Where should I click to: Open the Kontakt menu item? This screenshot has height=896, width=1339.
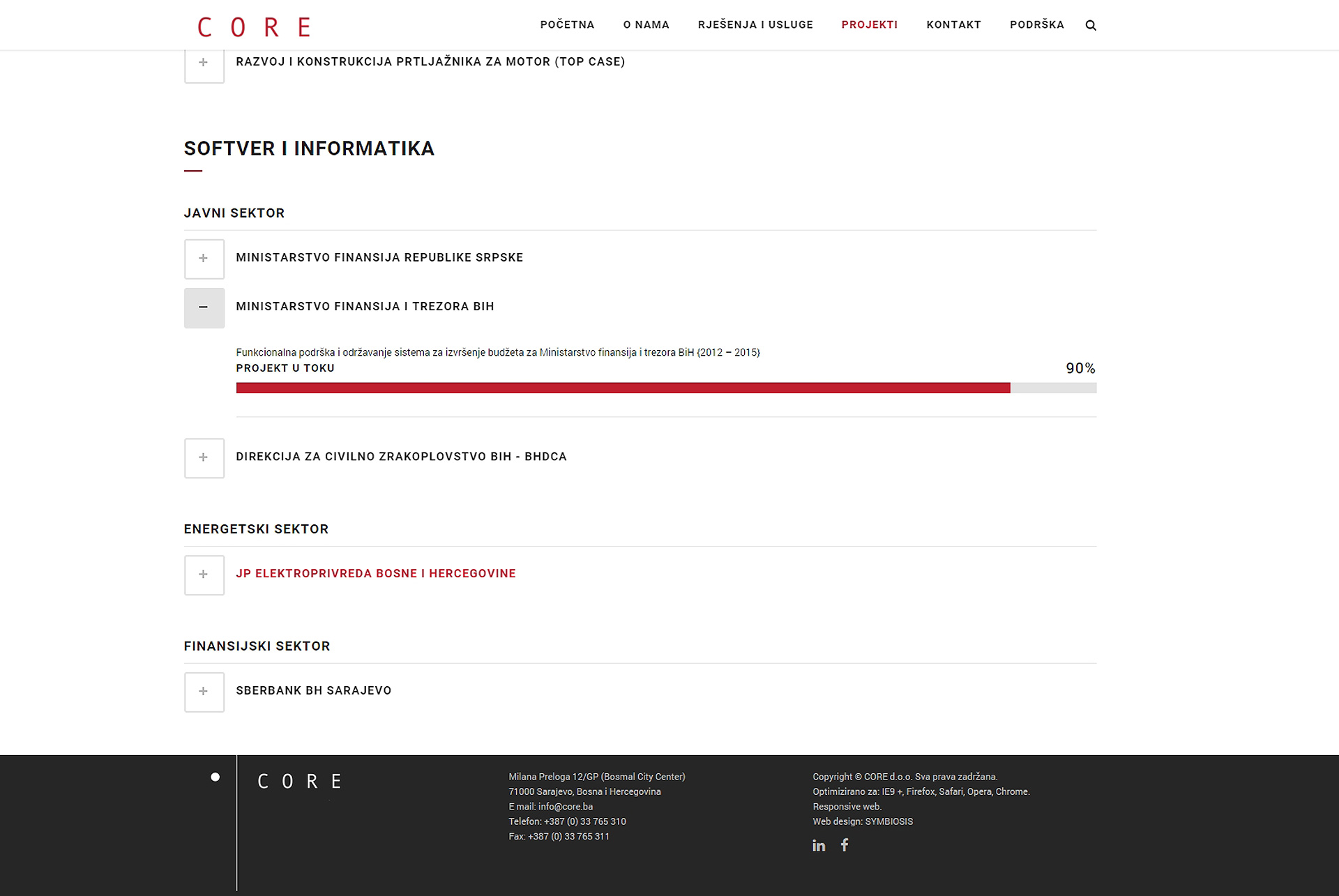(953, 25)
